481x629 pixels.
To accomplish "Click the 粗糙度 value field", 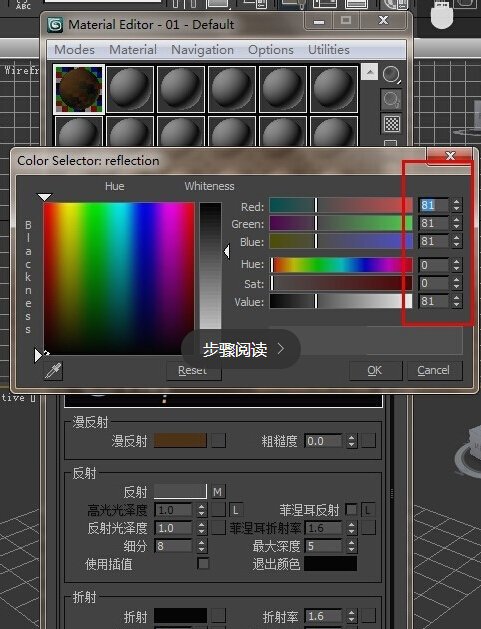I will (x=324, y=441).
